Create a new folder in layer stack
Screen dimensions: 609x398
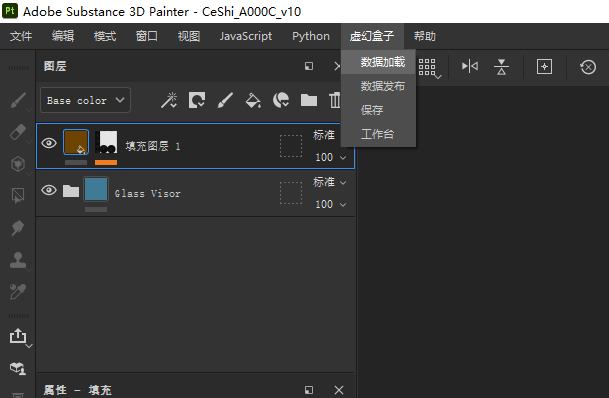tap(309, 100)
